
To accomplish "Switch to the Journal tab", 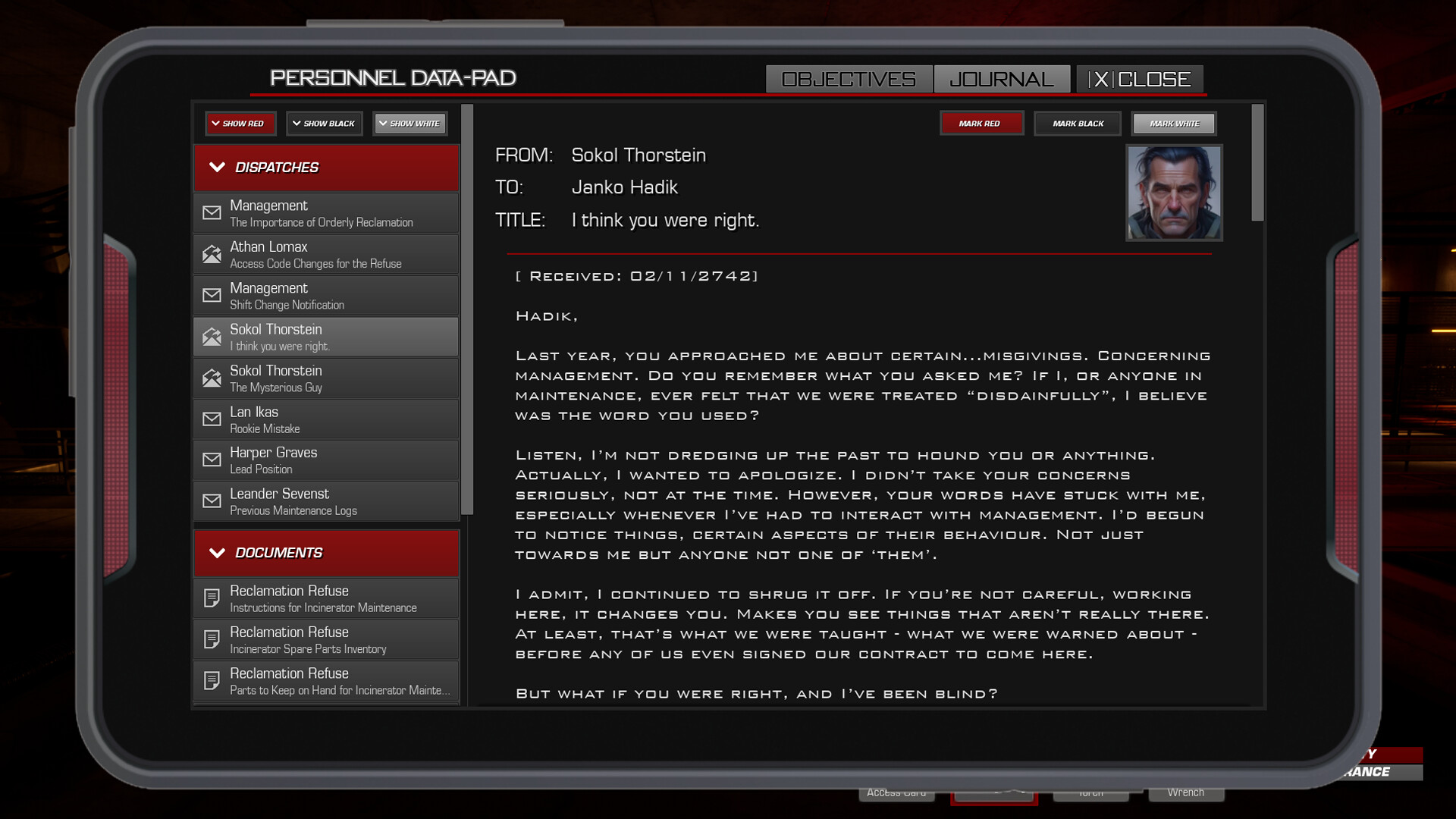I will click(x=999, y=78).
